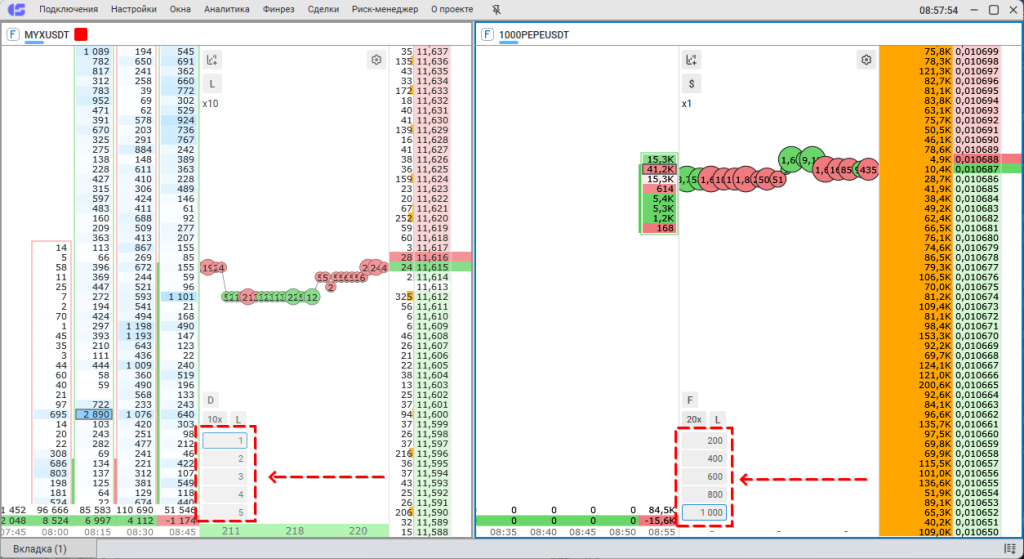Click the red square next to MYXUSDT
The width and height of the screenshot is (1024, 559).
pyautogui.click(x=81, y=34)
